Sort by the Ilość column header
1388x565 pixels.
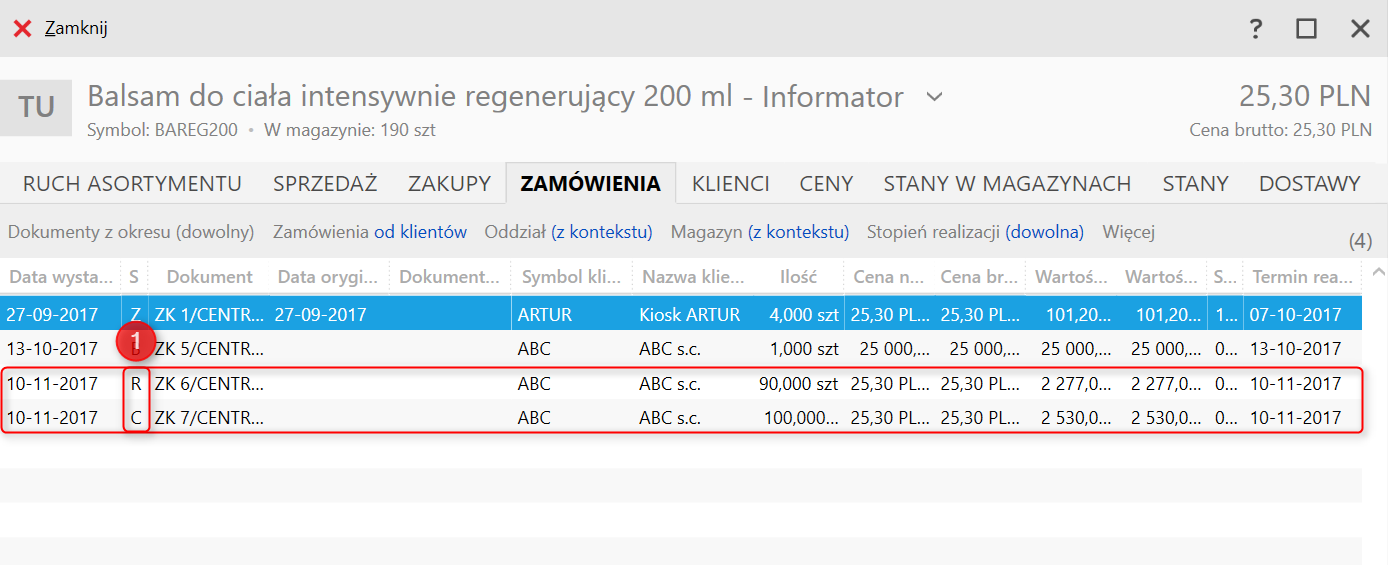pos(798,277)
